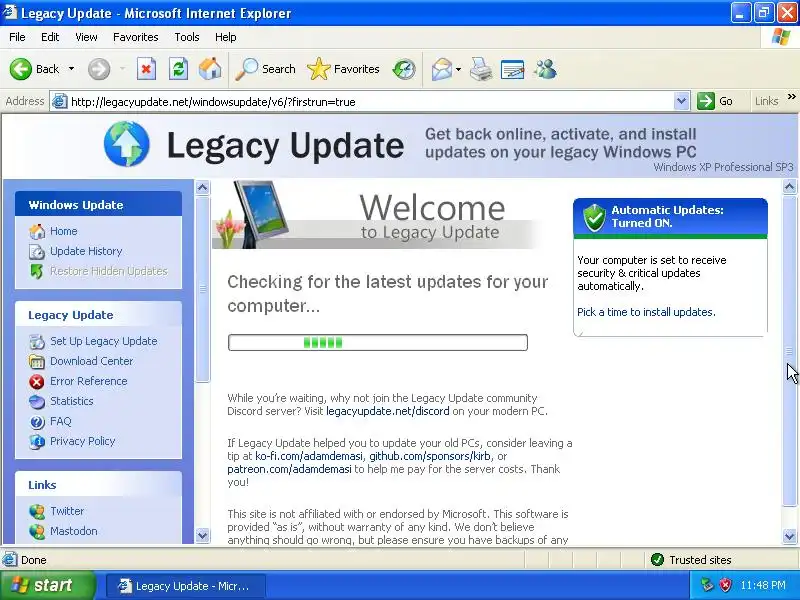
Task: Open the Favorites menu
Action: coord(136,37)
